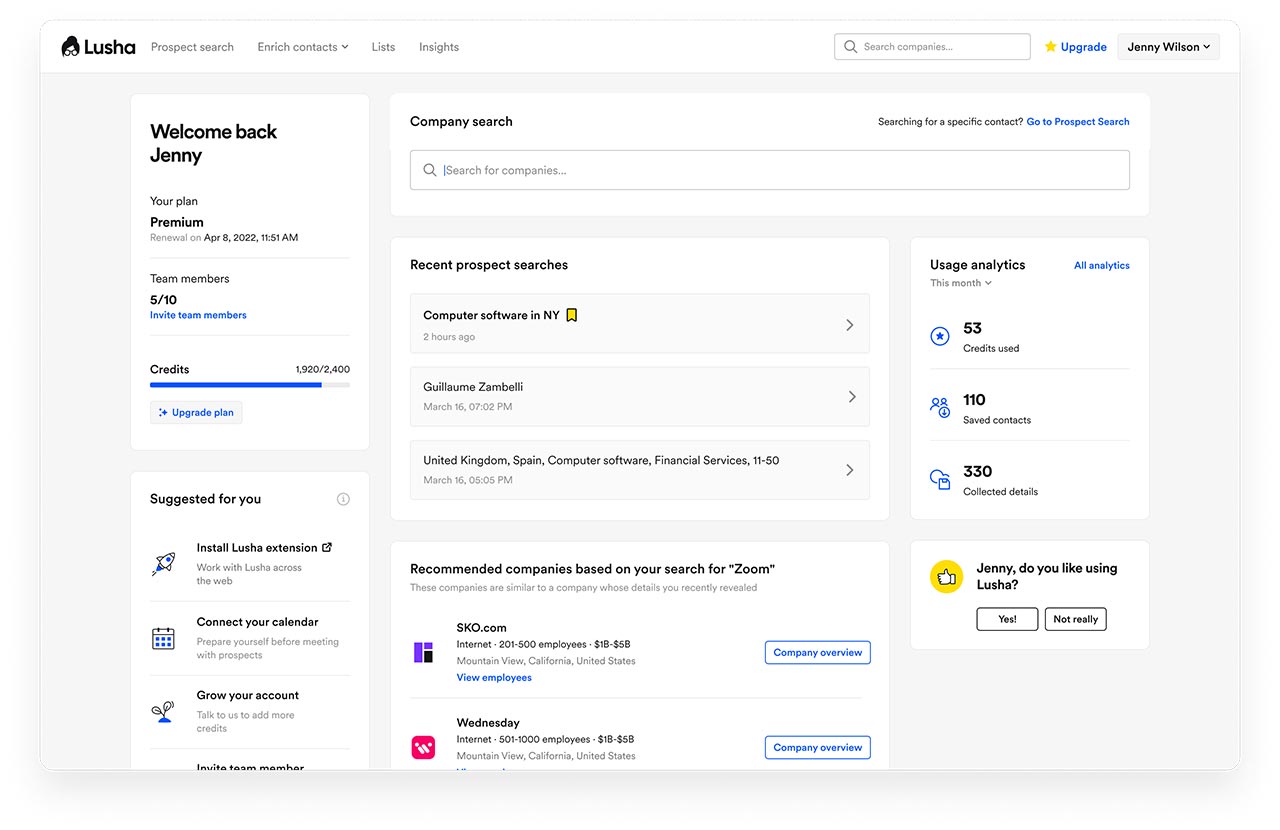Select the Connect your calendar suggestion

tap(250, 638)
